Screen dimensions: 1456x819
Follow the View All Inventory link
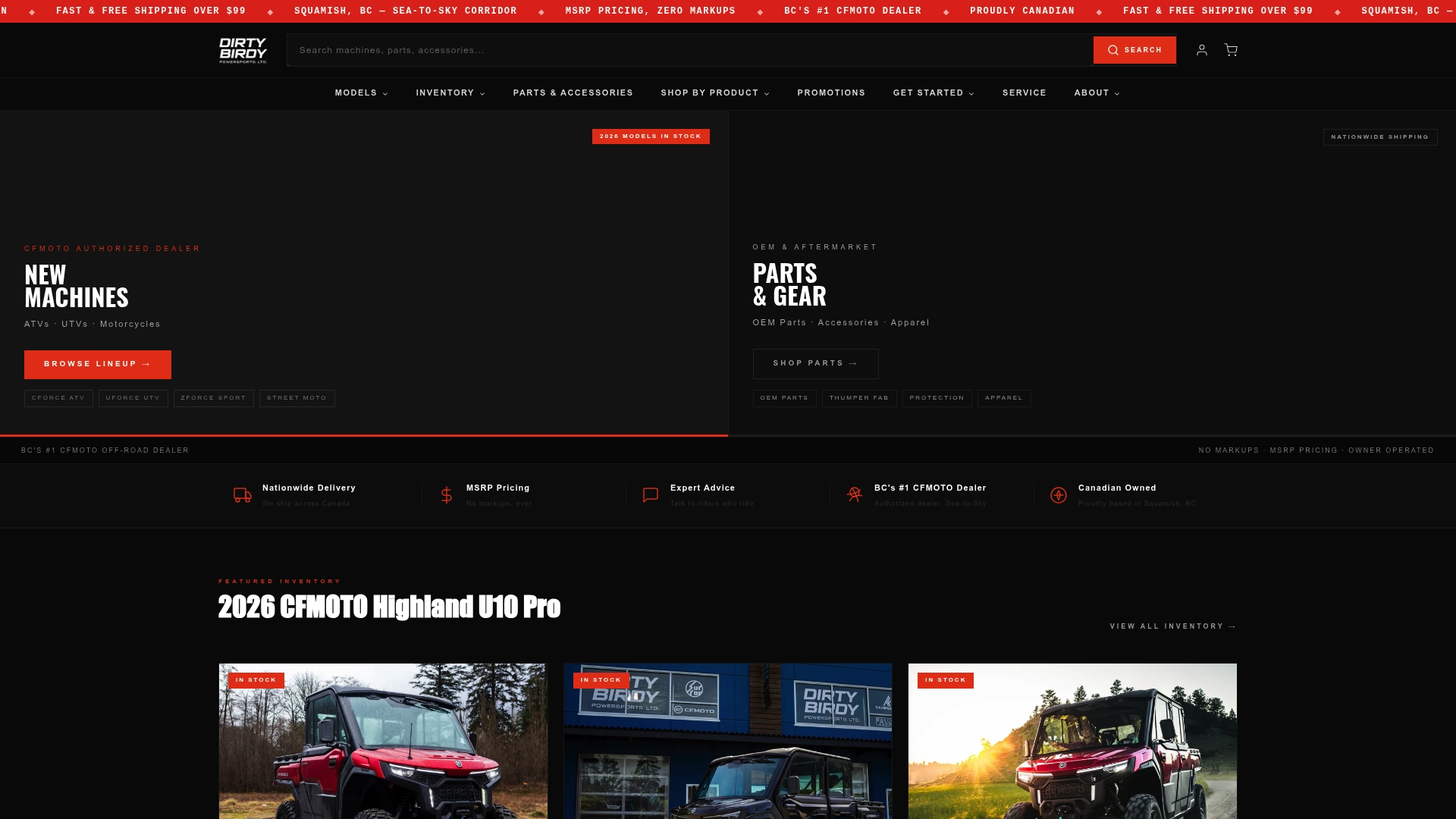(1173, 626)
